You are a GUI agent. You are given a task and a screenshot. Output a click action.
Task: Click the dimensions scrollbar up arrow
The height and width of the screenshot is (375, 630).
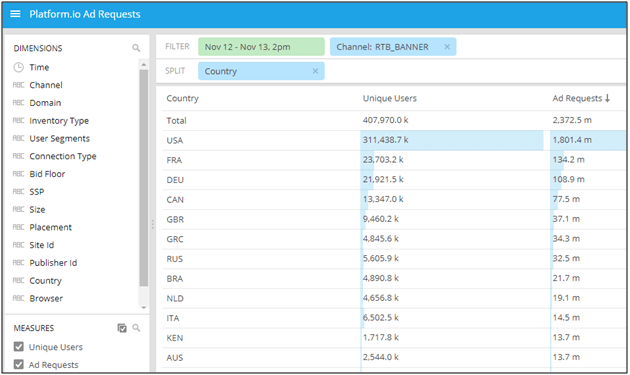coord(143,64)
